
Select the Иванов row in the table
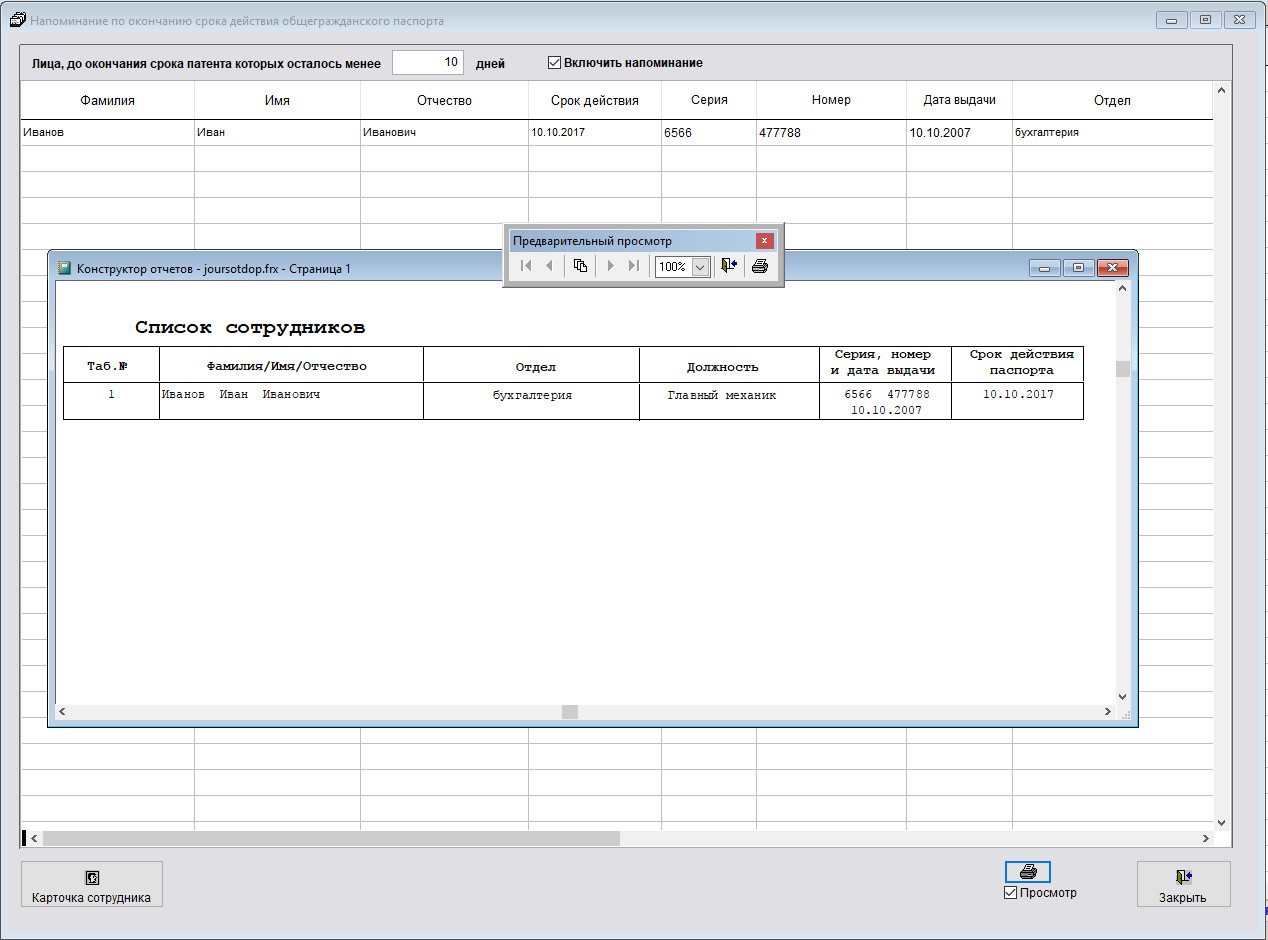tap(107, 132)
